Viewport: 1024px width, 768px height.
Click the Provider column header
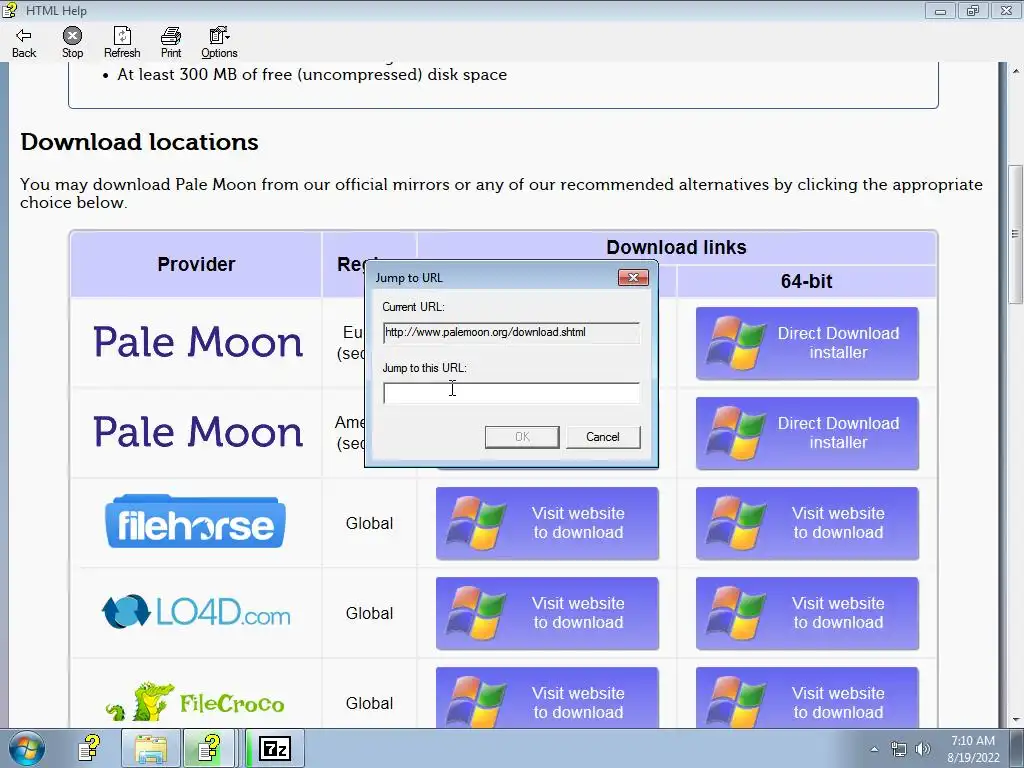[x=196, y=264]
